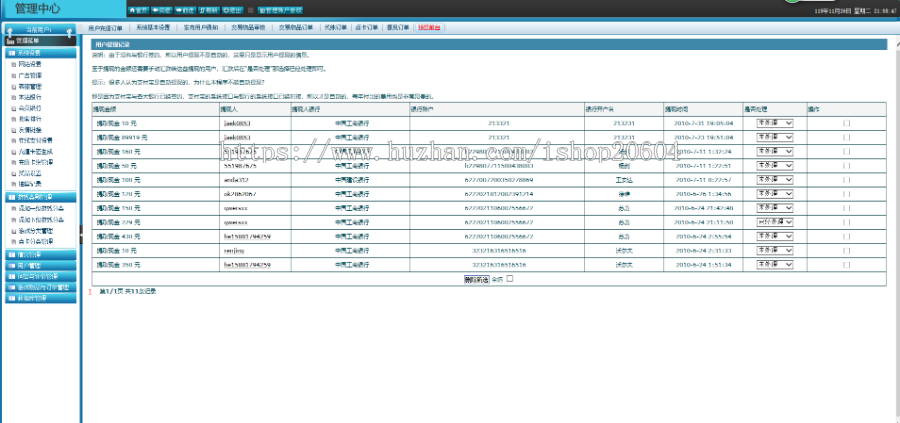Open the 点卡订单 tab
This screenshot has width=900, height=423.
(x=366, y=28)
